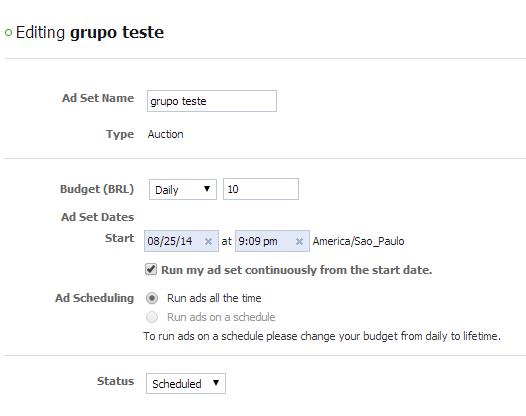Viewport: 526px width, 416px height.
Task: Click the Auction type value
Action: click(x=165, y=134)
